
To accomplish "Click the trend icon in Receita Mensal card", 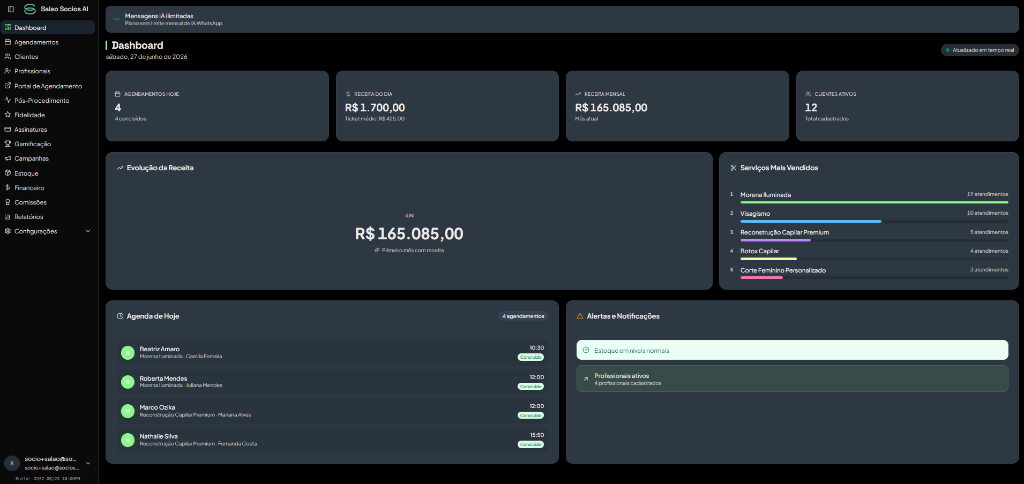I will 578,94.
